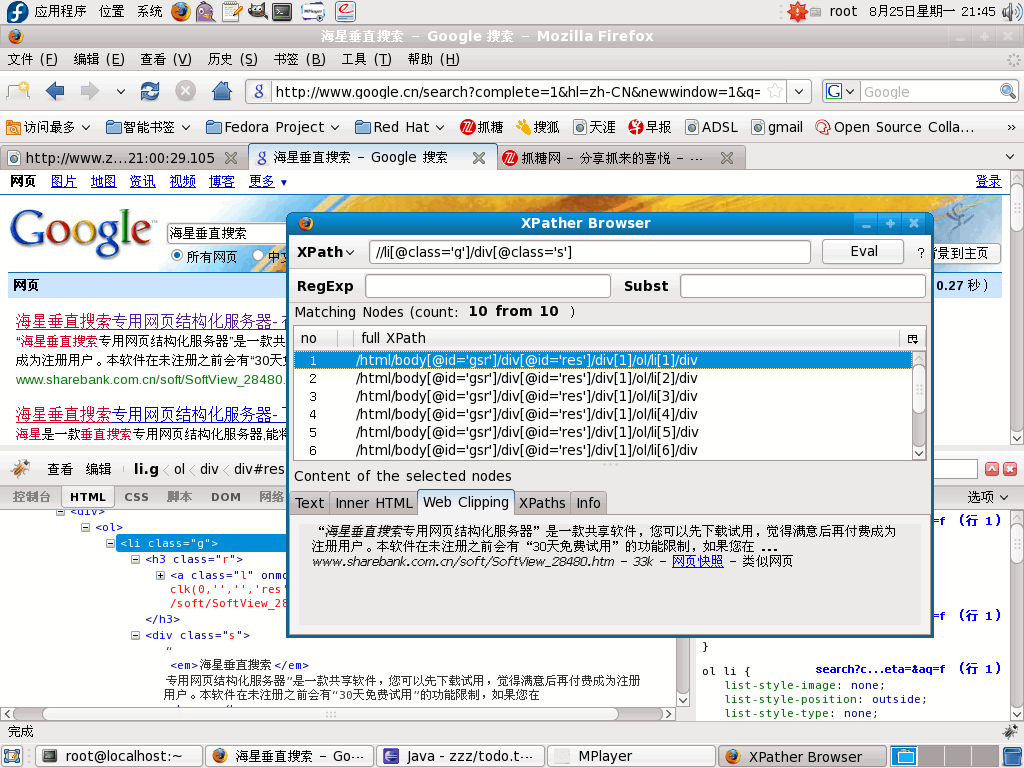The height and width of the screenshot is (768, 1024).
Task: Open the first search result title link
Action: [150, 321]
